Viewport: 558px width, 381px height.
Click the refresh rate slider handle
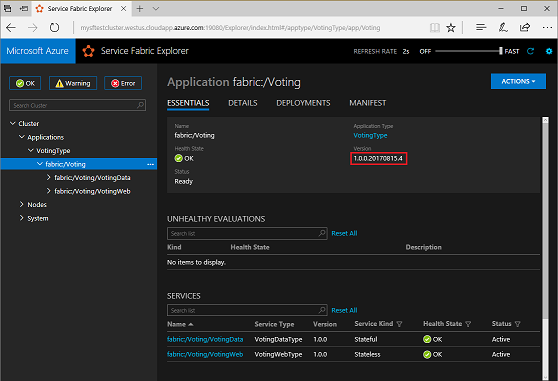[501, 51]
